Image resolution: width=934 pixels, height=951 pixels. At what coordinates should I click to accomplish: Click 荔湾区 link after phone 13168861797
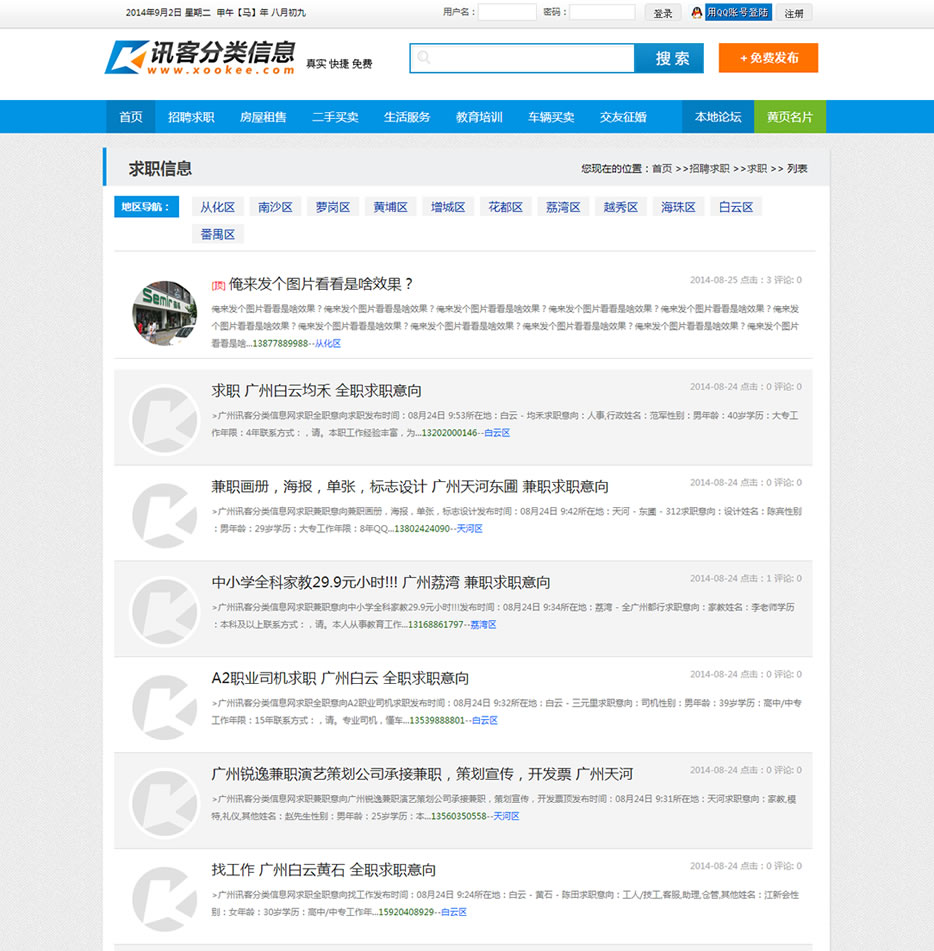point(483,624)
